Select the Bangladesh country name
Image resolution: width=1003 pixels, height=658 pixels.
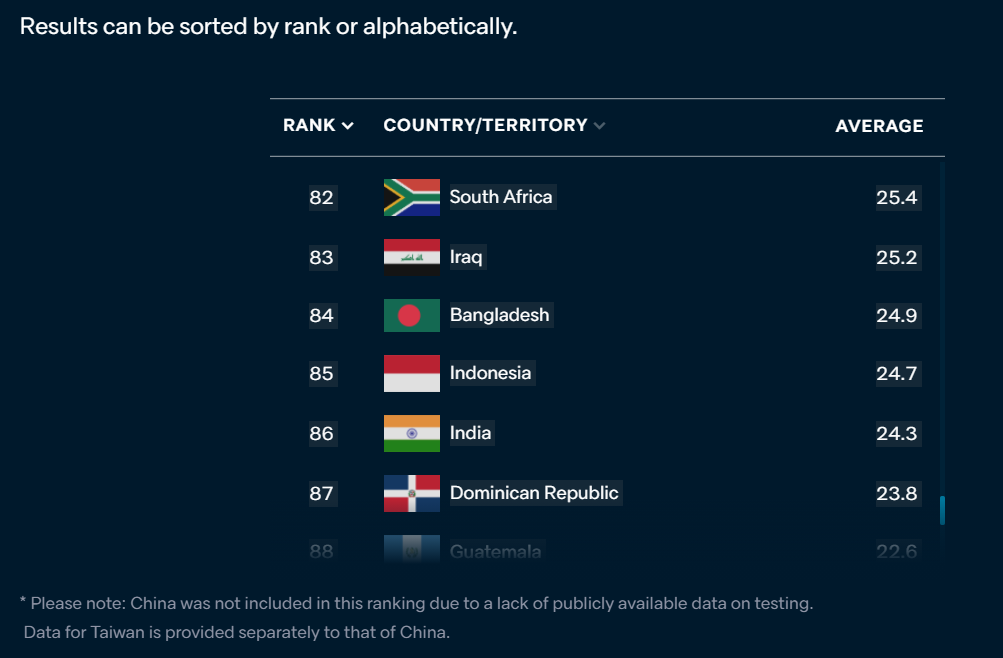pyautogui.click(x=499, y=315)
